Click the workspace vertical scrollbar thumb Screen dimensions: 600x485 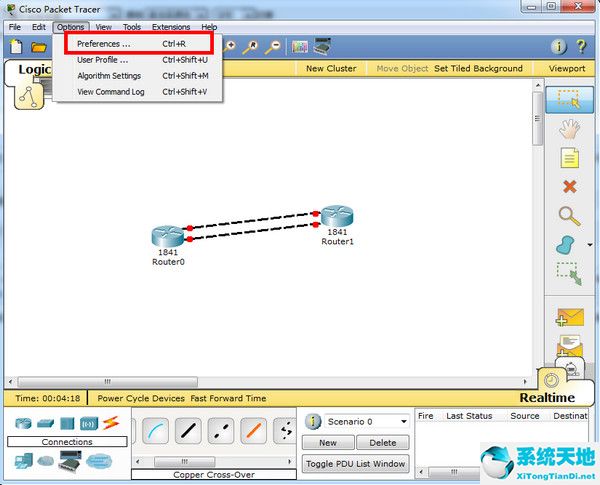pyautogui.click(x=537, y=119)
